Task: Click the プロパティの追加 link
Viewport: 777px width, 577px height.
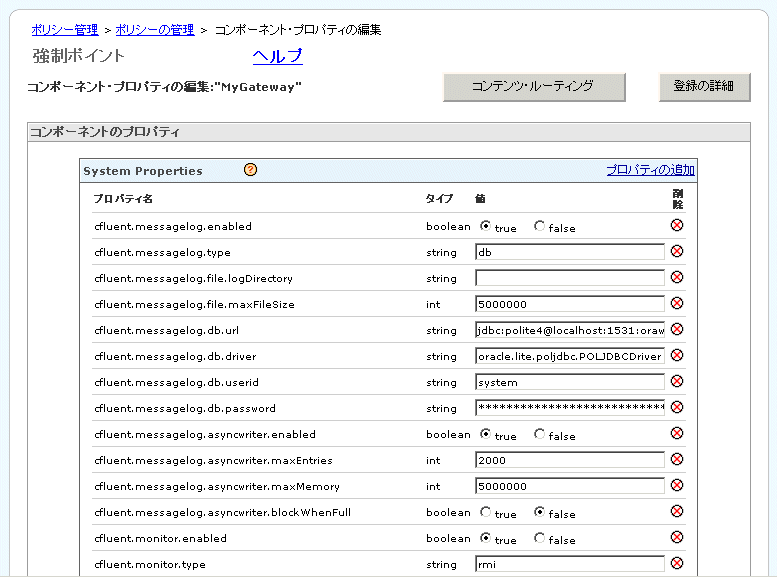Action: (x=651, y=170)
